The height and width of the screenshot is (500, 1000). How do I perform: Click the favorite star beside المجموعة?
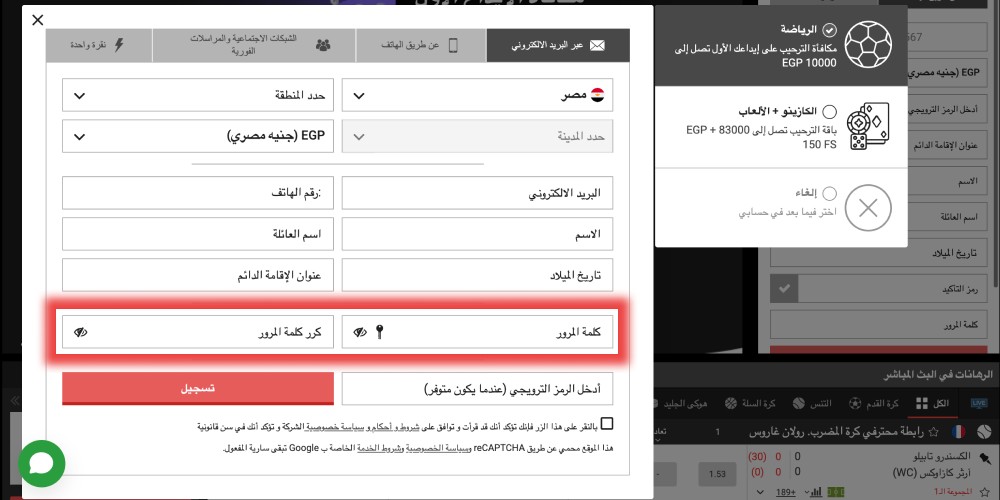(987, 492)
